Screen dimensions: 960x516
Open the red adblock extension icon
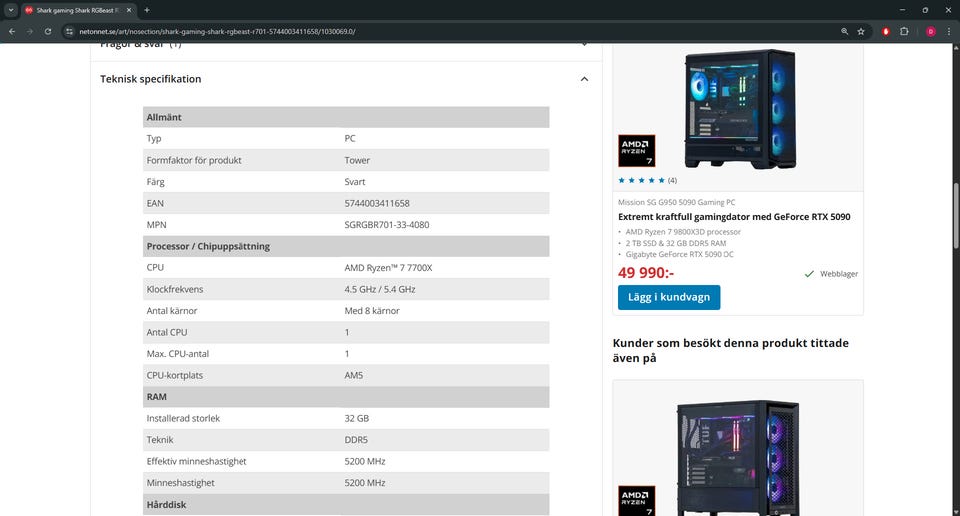point(885,31)
